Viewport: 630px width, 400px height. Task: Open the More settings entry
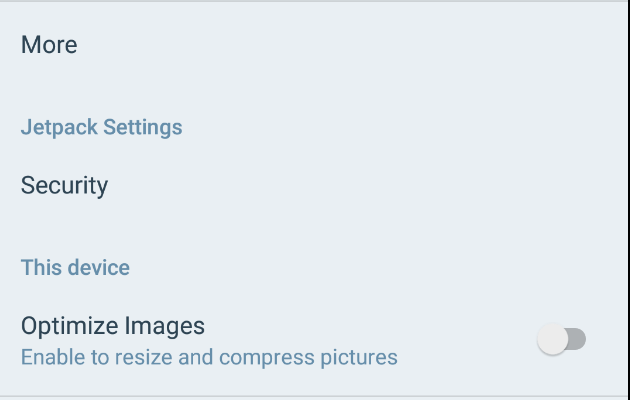[49, 45]
